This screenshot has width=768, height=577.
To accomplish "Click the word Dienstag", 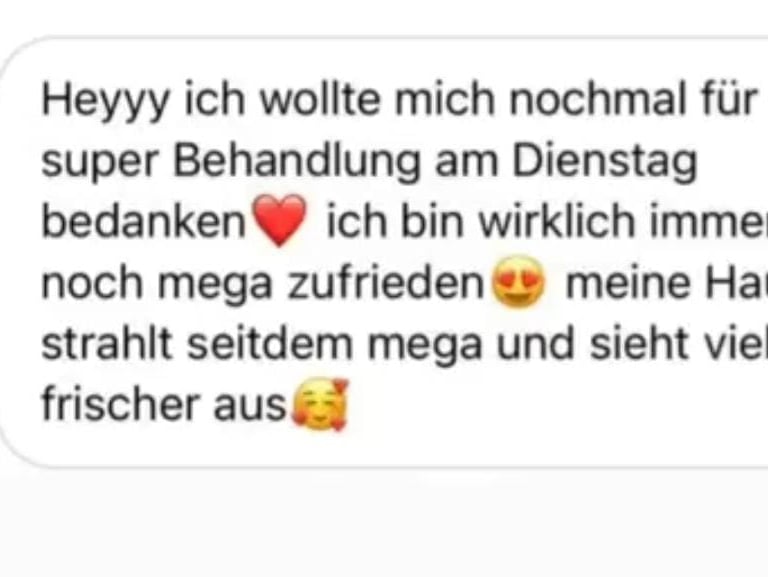I will [604, 162].
